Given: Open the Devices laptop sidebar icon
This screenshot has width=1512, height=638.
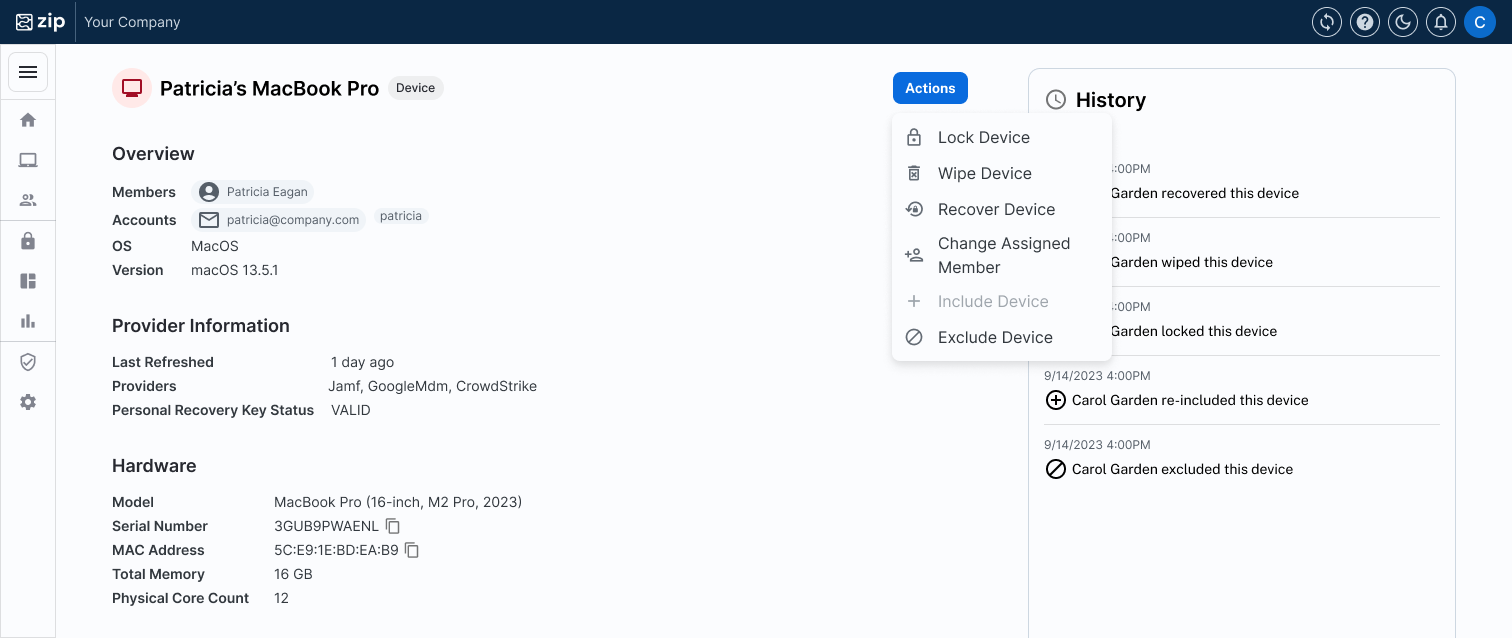Looking at the screenshot, I should tap(28, 160).
